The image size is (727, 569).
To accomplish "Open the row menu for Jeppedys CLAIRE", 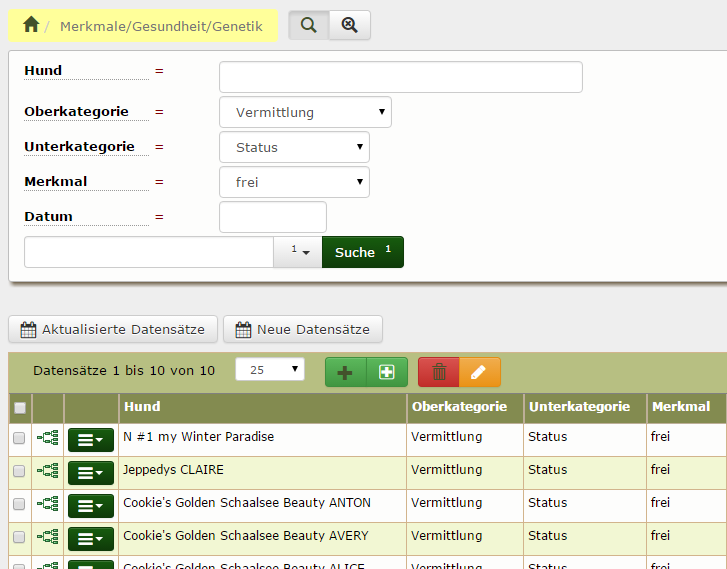I will pos(90,472).
